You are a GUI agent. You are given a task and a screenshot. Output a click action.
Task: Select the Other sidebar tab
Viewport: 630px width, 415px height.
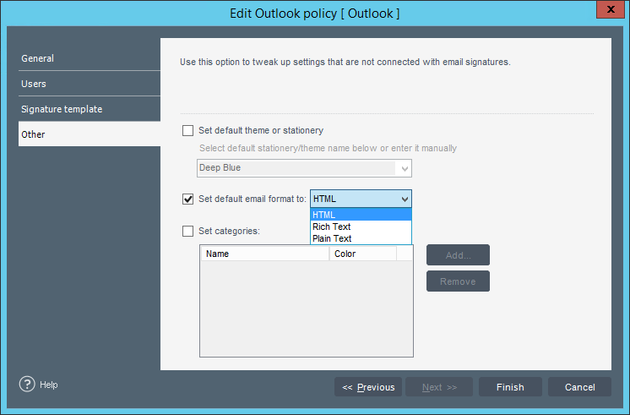coord(89,134)
